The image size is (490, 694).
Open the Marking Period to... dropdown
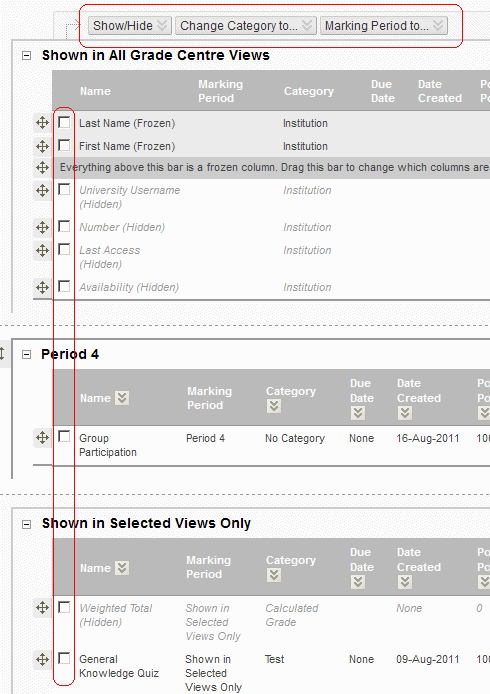(x=384, y=26)
